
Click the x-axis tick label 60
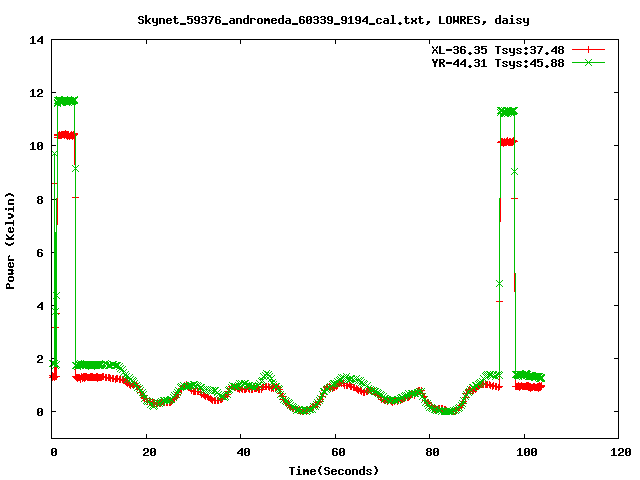(338, 452)
